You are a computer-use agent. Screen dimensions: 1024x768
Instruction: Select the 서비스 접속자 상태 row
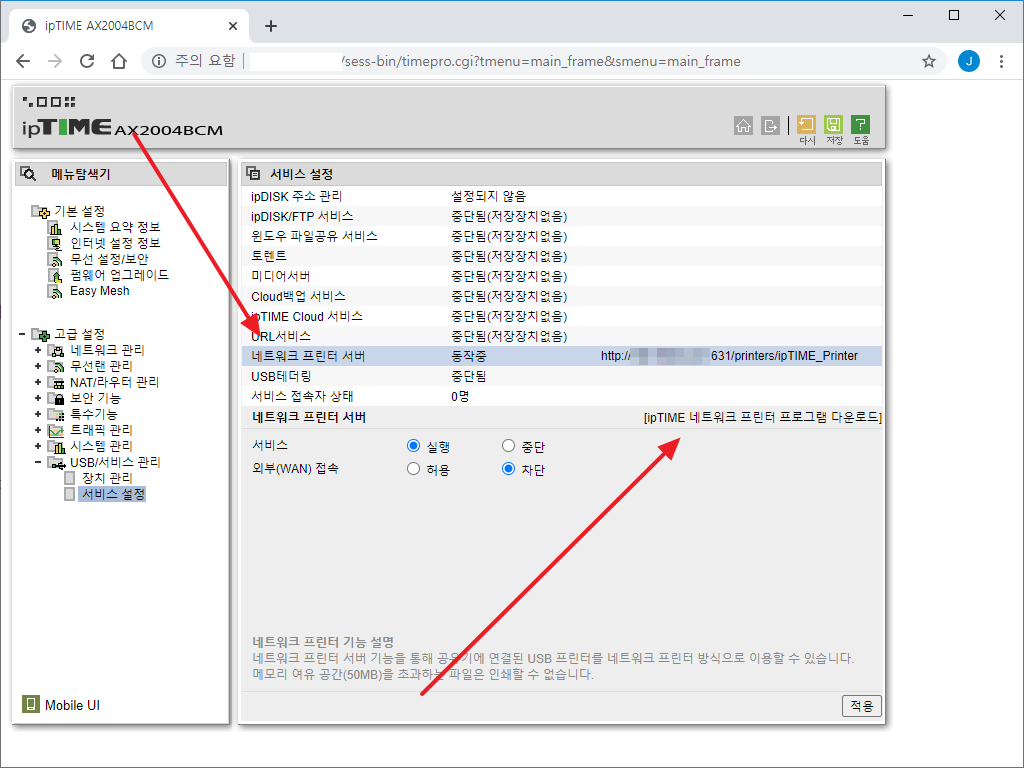pos(562,396)
